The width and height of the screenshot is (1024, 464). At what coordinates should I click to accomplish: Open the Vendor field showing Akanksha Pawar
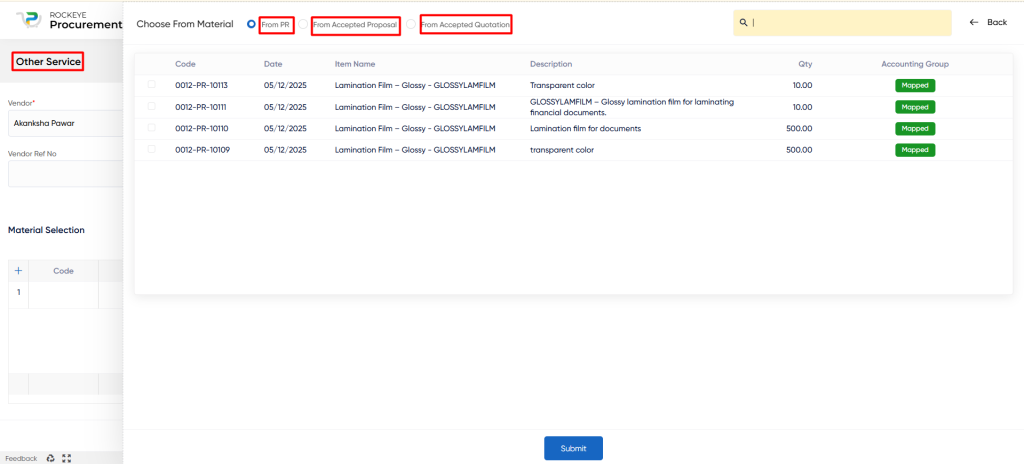pos(64,124)
